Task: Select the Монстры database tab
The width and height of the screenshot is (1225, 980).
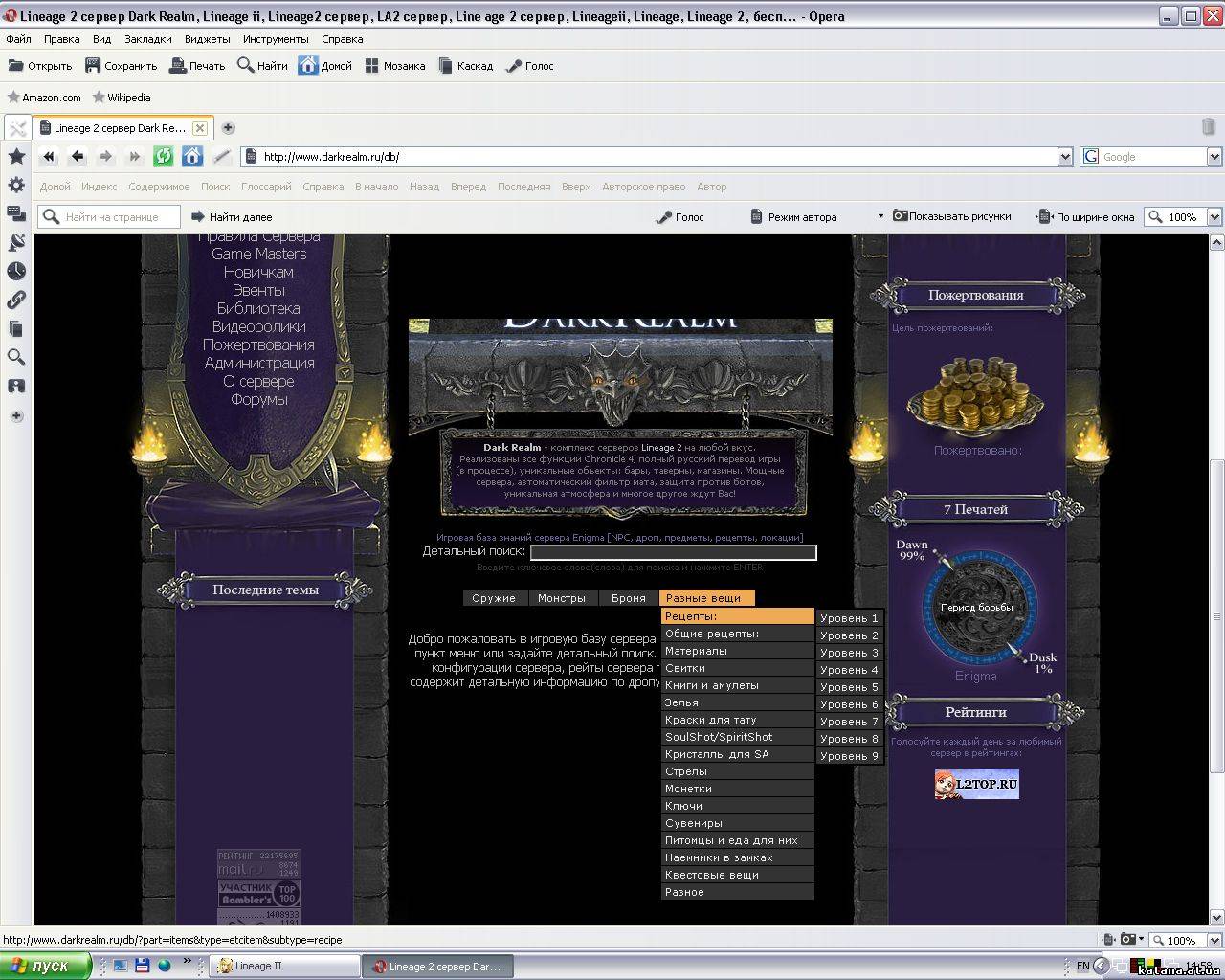Action: (562, 598)
